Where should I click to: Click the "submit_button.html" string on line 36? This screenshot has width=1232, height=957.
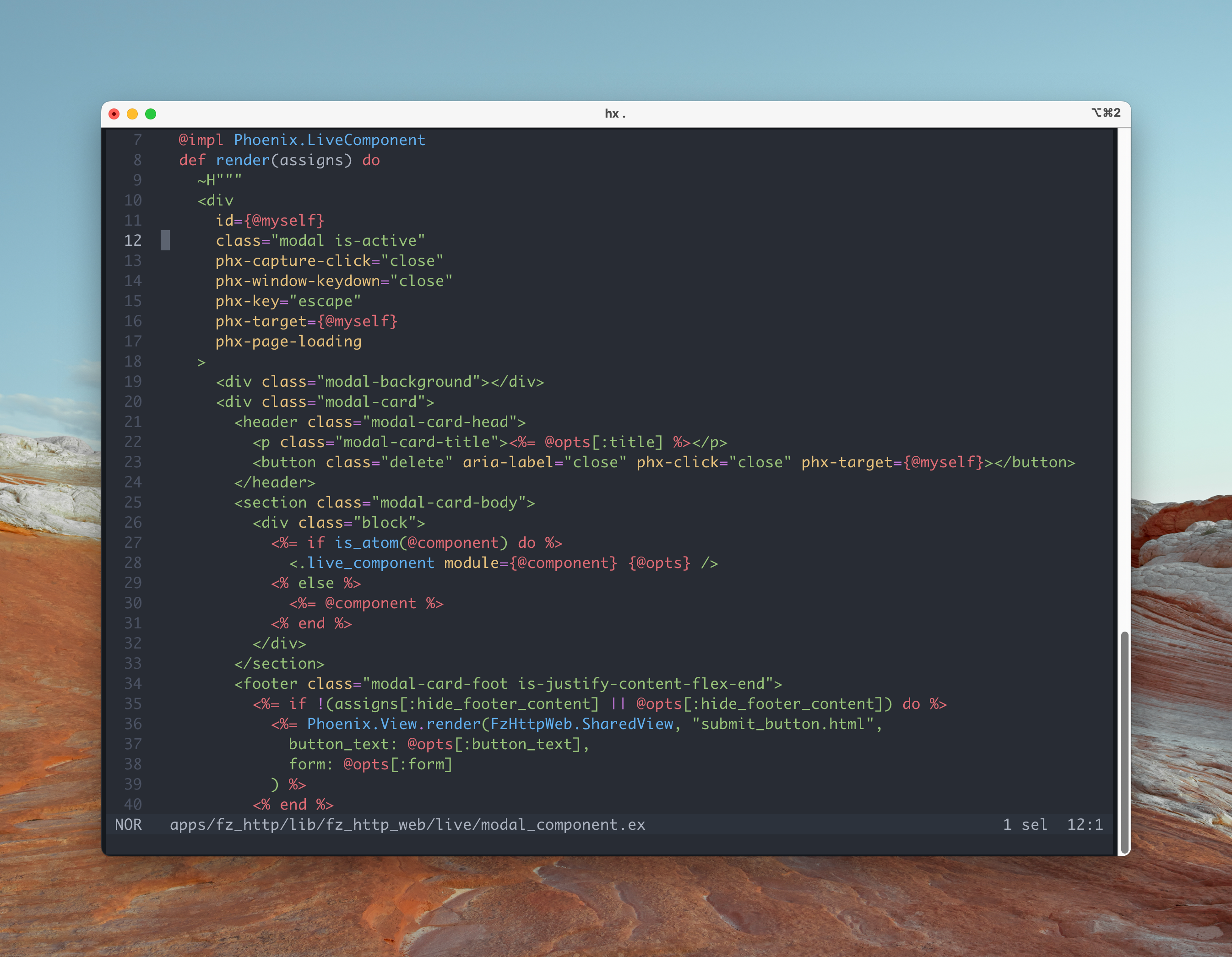point(783,724)
